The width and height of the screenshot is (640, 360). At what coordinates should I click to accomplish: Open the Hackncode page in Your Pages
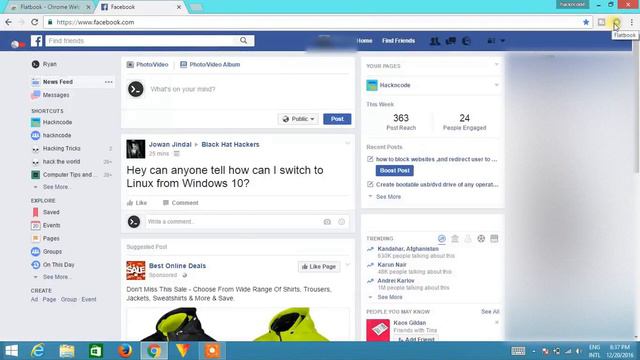(395, 85)
